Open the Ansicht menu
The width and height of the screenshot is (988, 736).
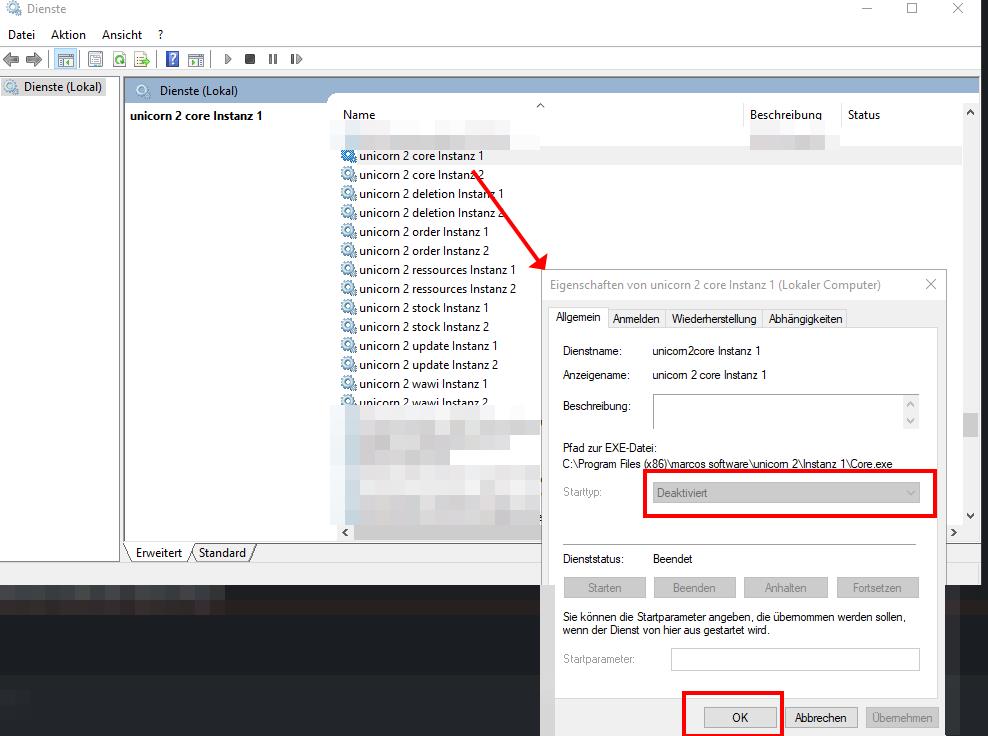(x=122, y=35)
